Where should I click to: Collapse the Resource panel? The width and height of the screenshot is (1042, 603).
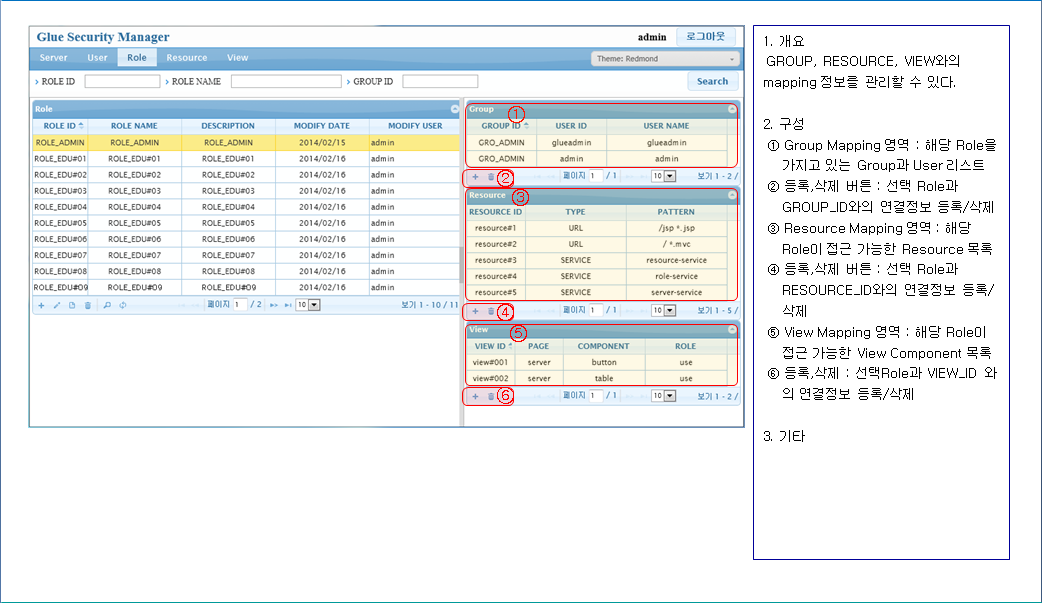tap(731, 195)
